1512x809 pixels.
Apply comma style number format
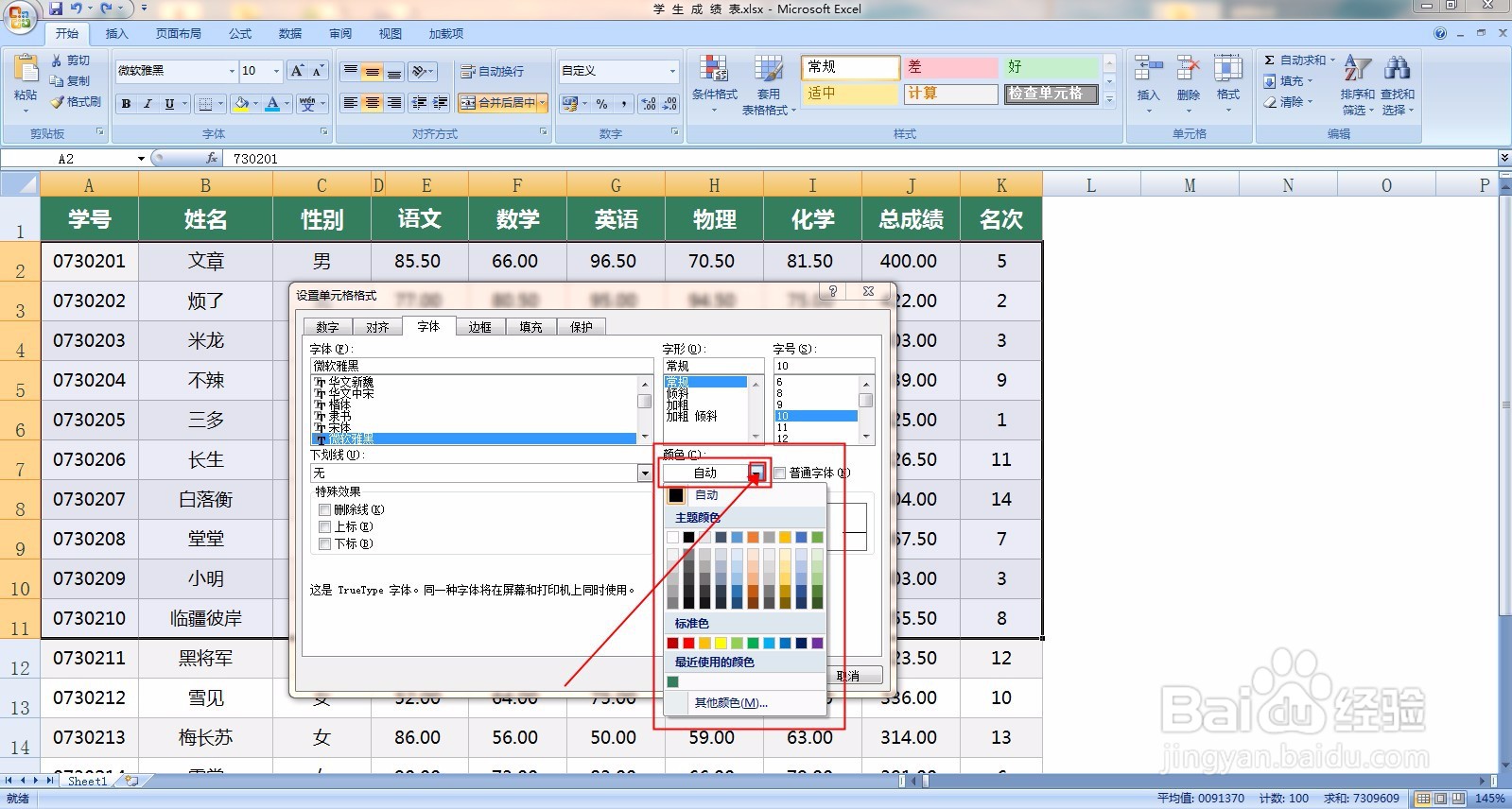pos(624,104)
